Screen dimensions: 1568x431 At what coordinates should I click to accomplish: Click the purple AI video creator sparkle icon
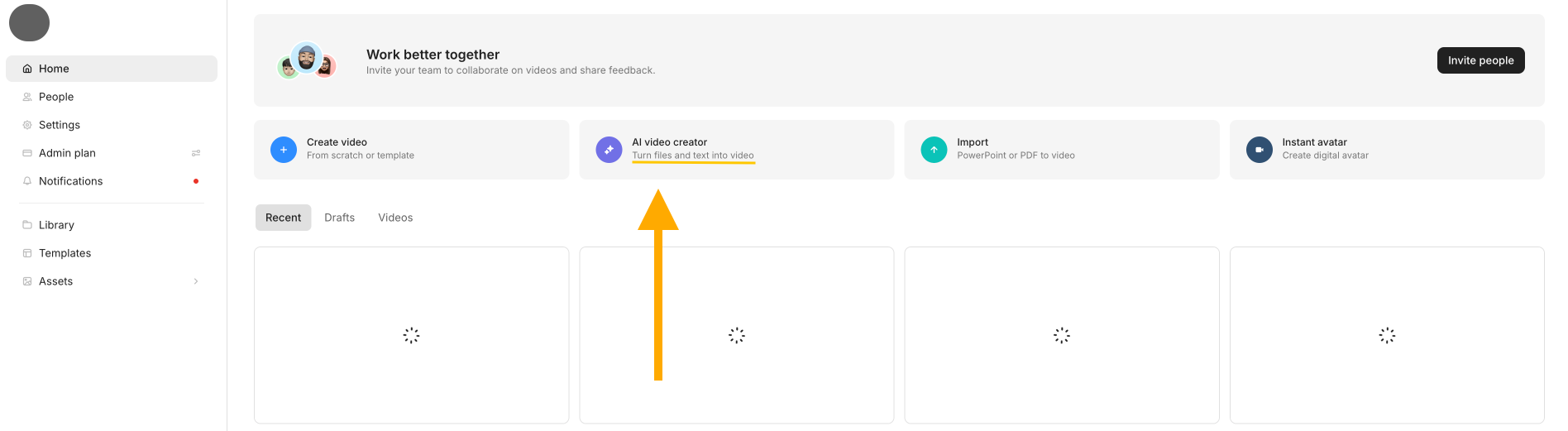[x=609, y=150]
